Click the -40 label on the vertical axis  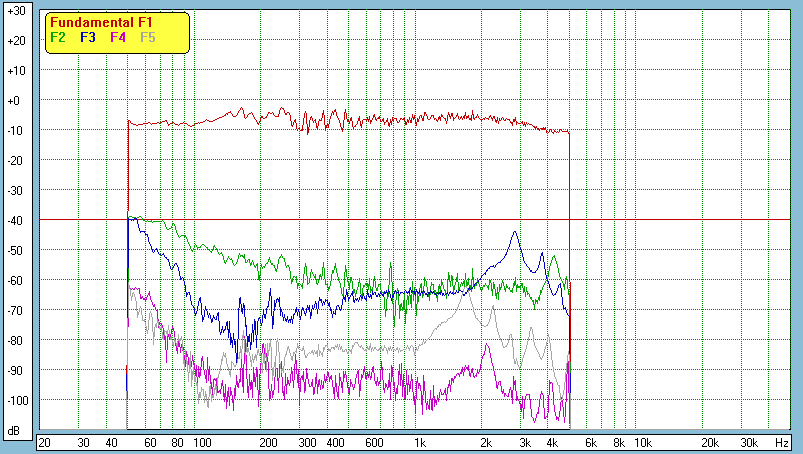point(15,221)
